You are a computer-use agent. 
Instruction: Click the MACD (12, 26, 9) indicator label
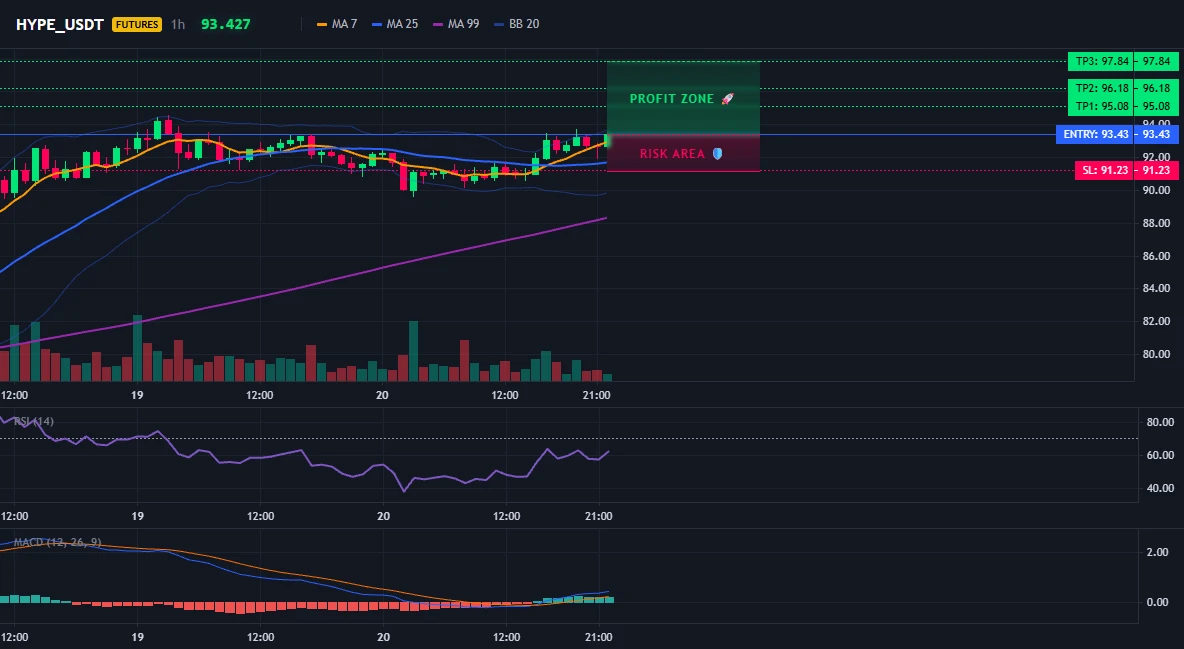click(x=57, y=542)
